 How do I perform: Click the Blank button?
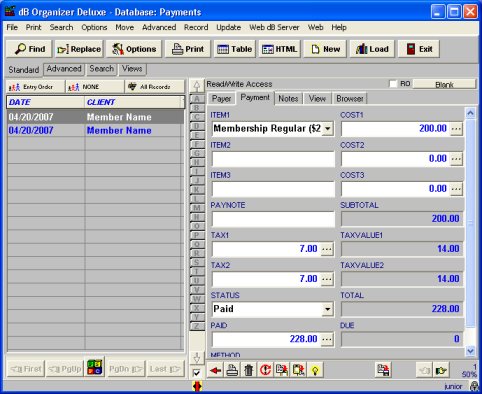click(444, 84)
